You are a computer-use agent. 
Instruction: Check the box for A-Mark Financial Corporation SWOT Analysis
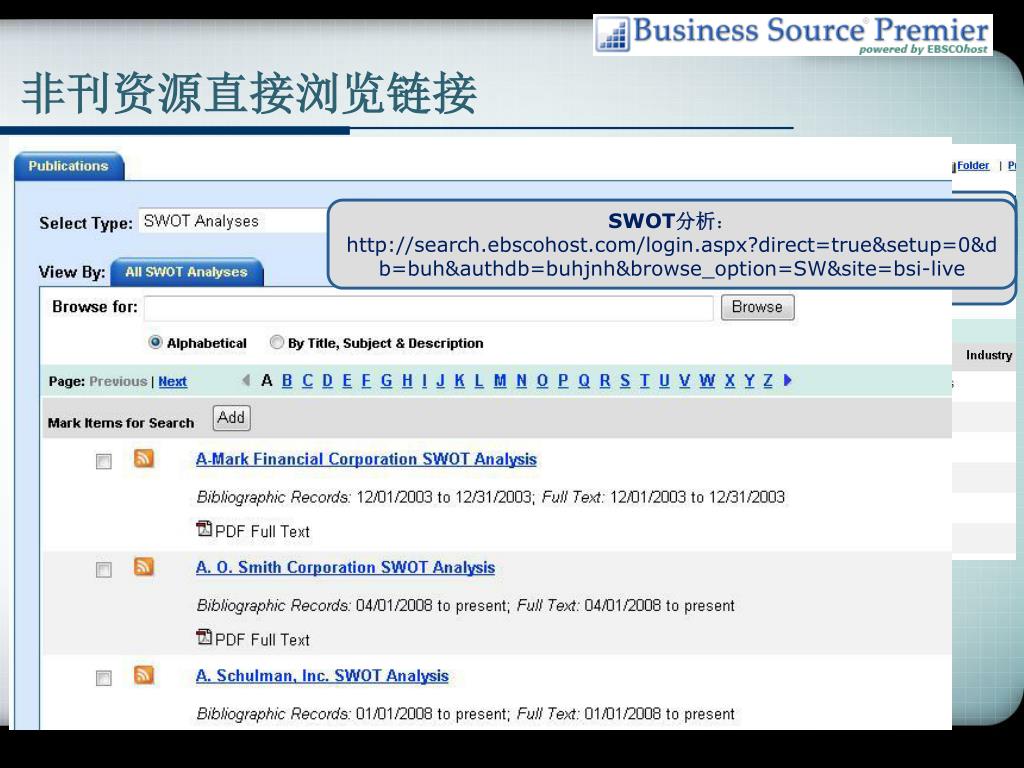[103, 462]
